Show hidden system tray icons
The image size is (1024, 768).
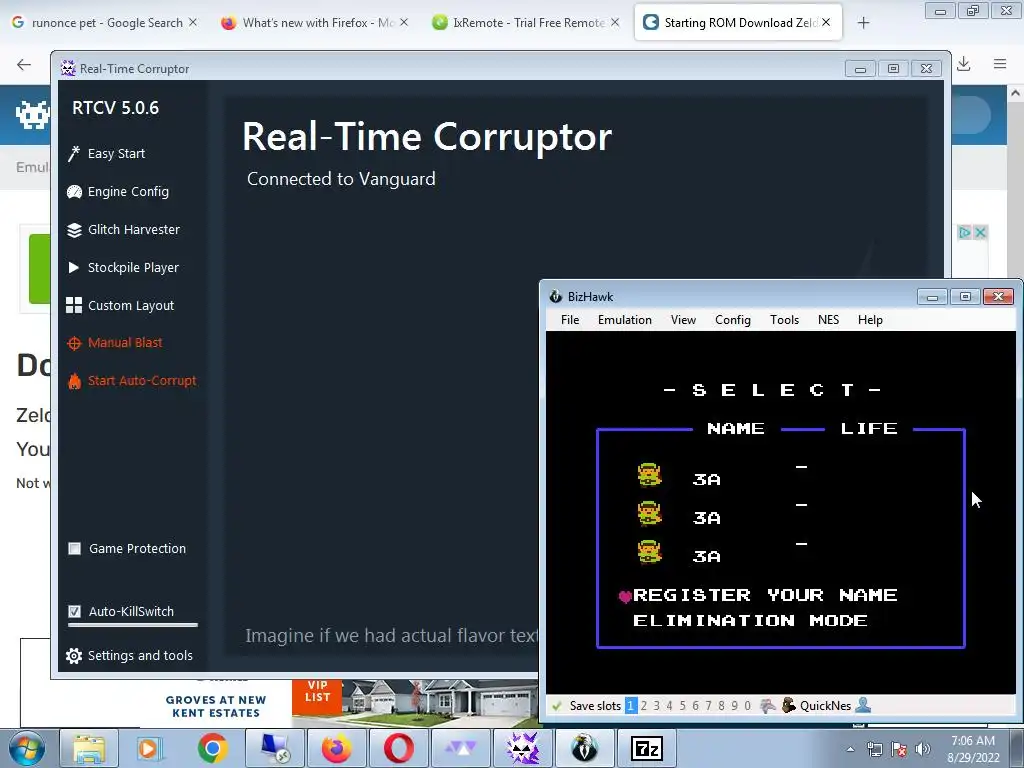pos(850,749)
